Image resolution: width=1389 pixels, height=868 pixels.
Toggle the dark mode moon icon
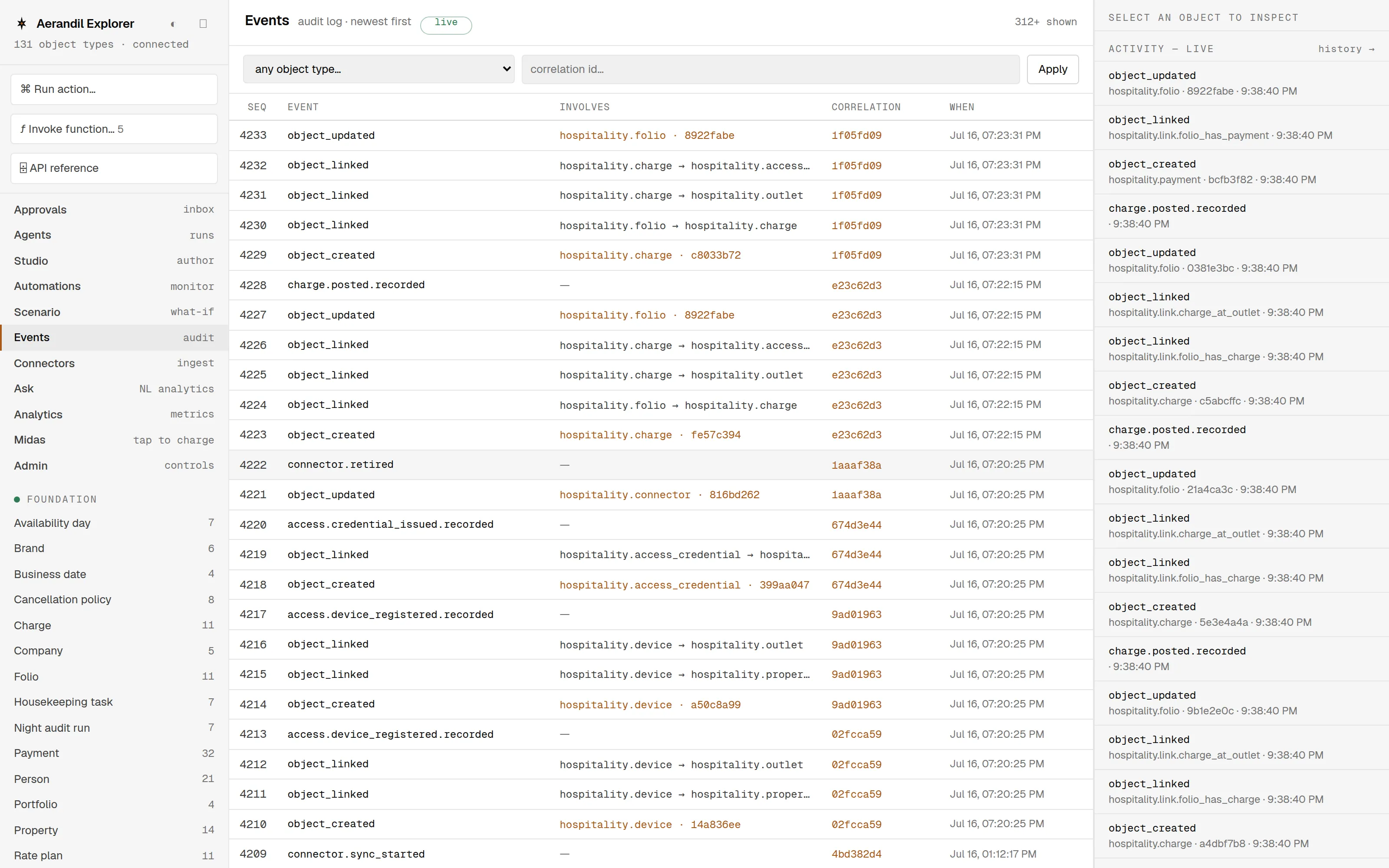point(172,24)
